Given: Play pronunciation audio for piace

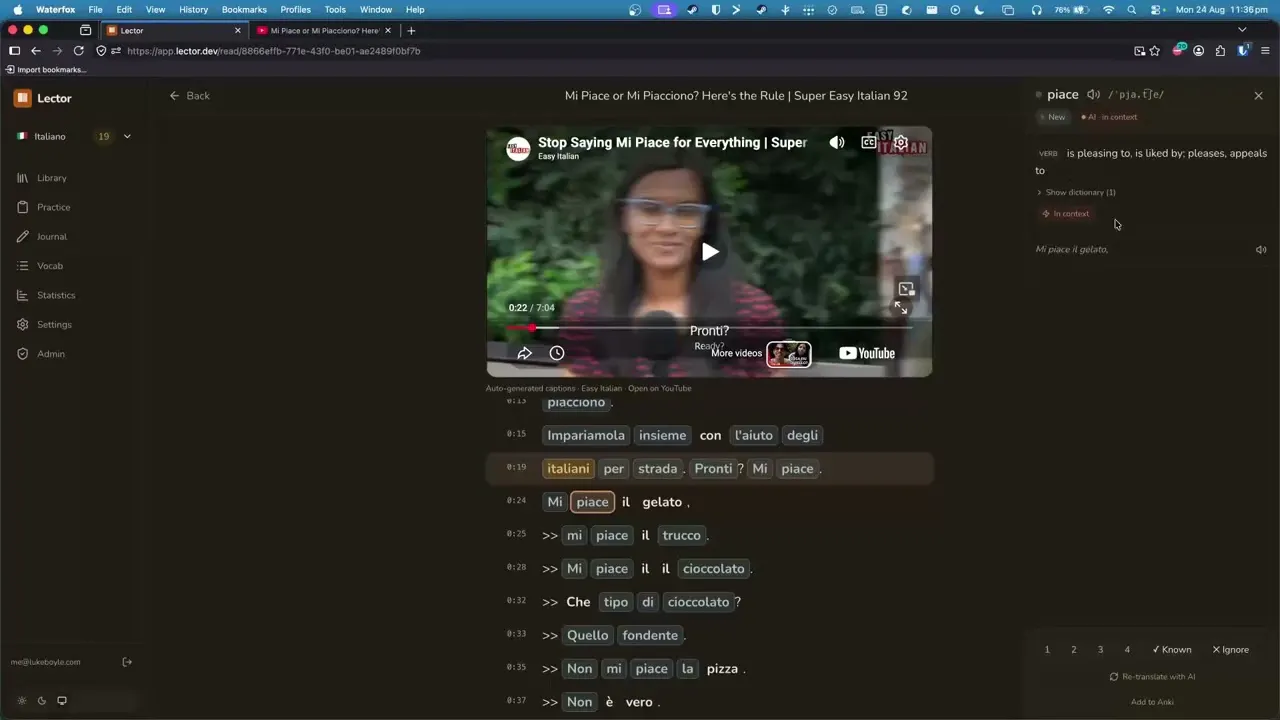Looking at the screenshot, I should [x=1094, y=95].
